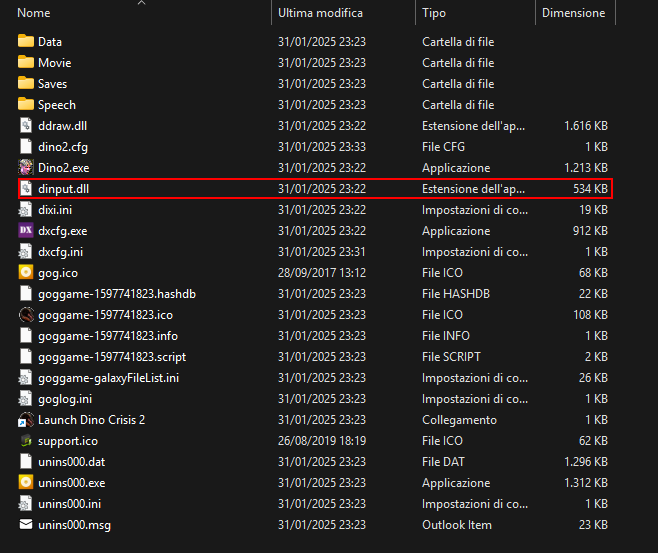Sort by the Ultima modifica column header
Viewport: 658px width, 553px height.
(320, 13)
